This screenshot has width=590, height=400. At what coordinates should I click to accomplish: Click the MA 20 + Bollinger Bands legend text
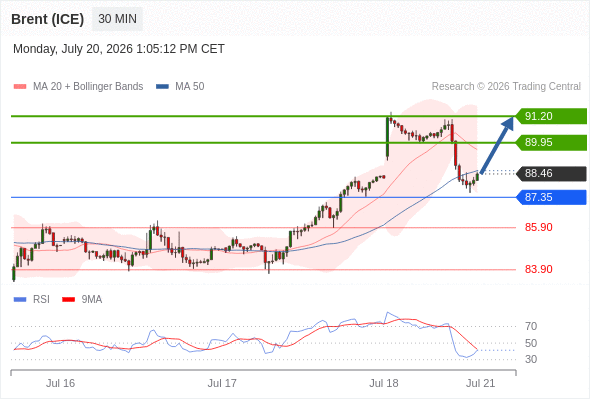coord(88,87)
